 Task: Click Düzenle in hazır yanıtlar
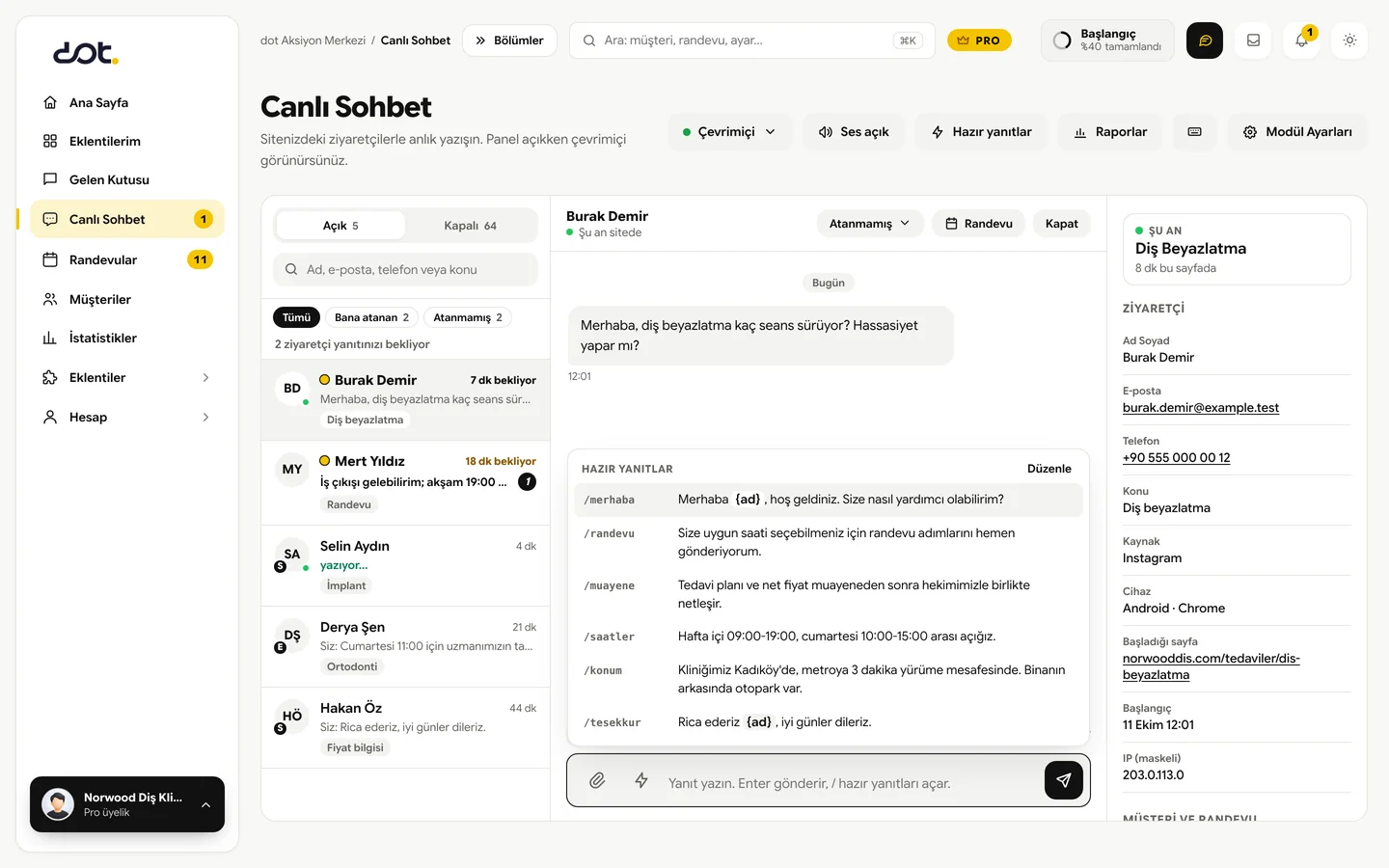coord(1049,469)
